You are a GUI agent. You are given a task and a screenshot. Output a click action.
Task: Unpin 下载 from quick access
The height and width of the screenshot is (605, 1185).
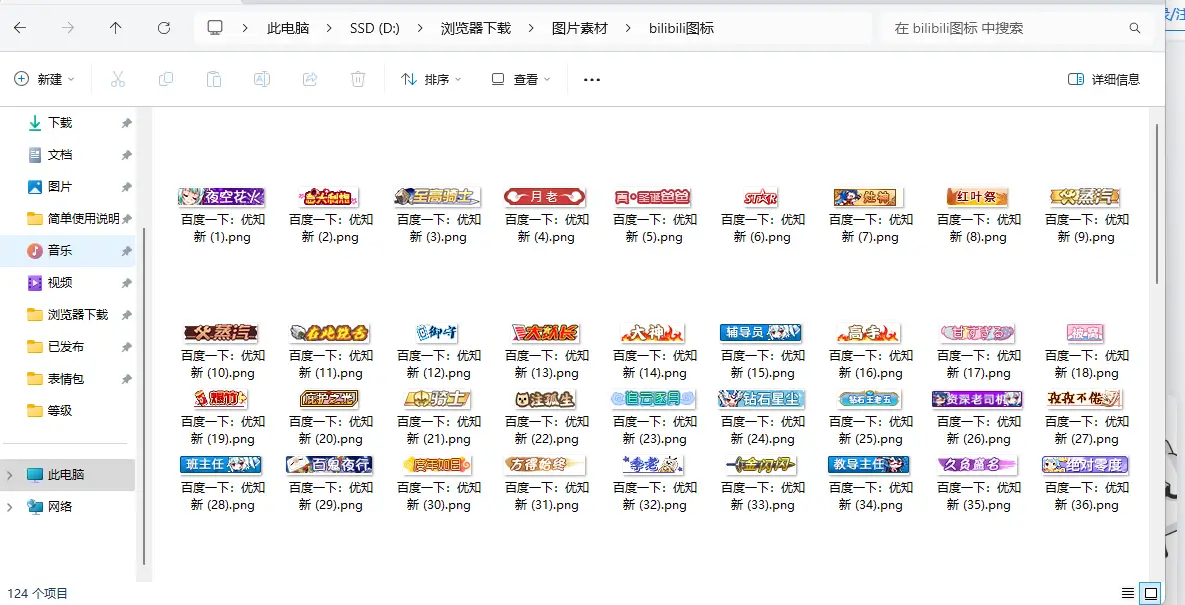[127, 123]
